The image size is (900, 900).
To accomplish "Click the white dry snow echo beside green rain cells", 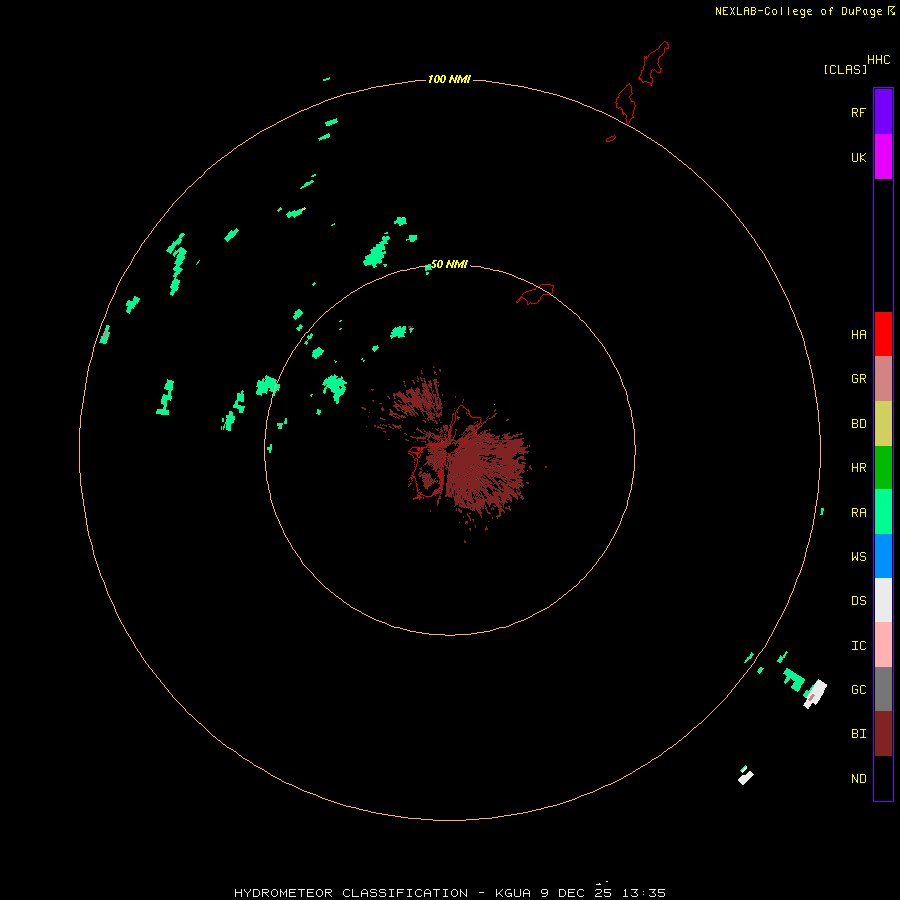I will [x=815, y=693].
